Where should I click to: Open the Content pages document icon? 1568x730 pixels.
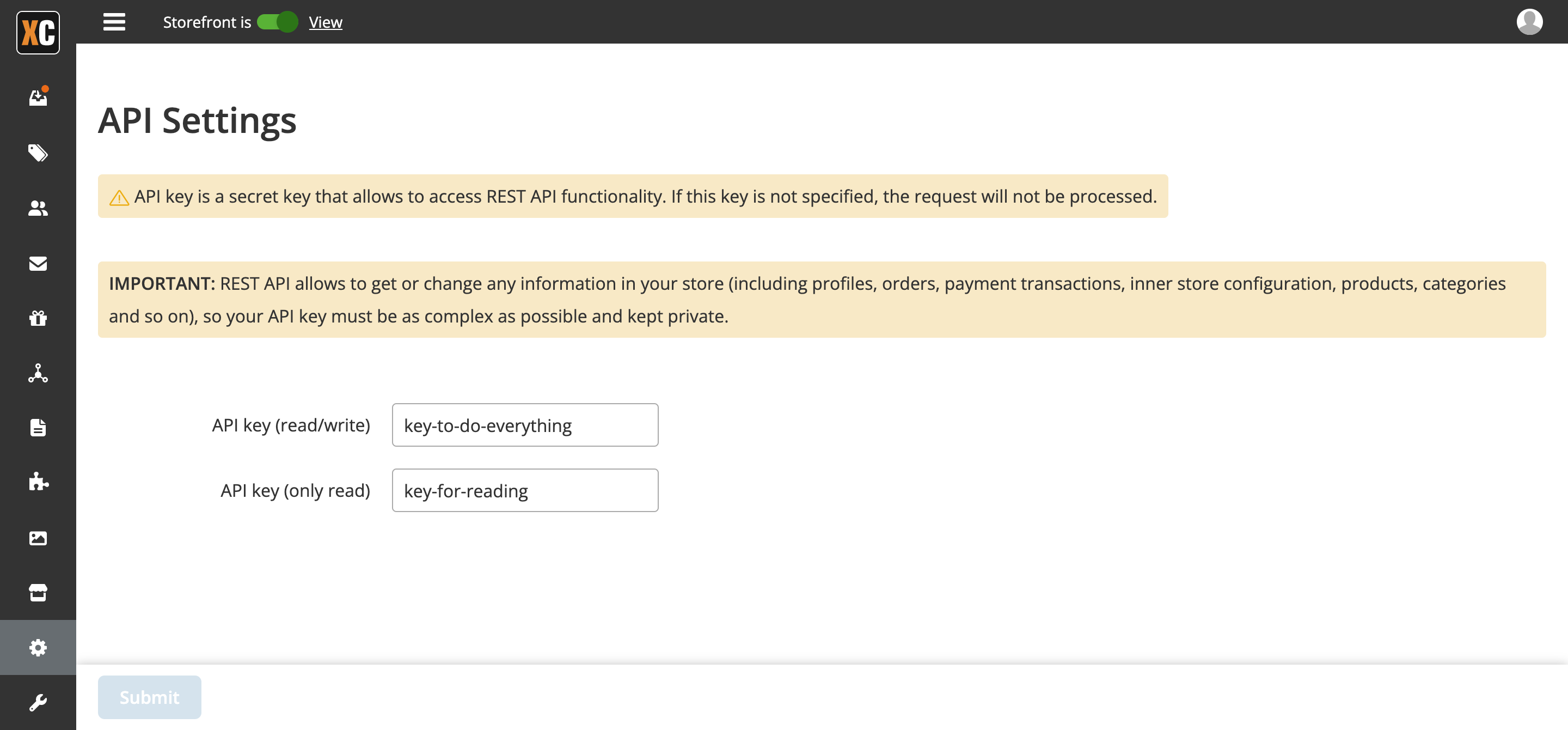pyautogui.click(x=38, y=427)
